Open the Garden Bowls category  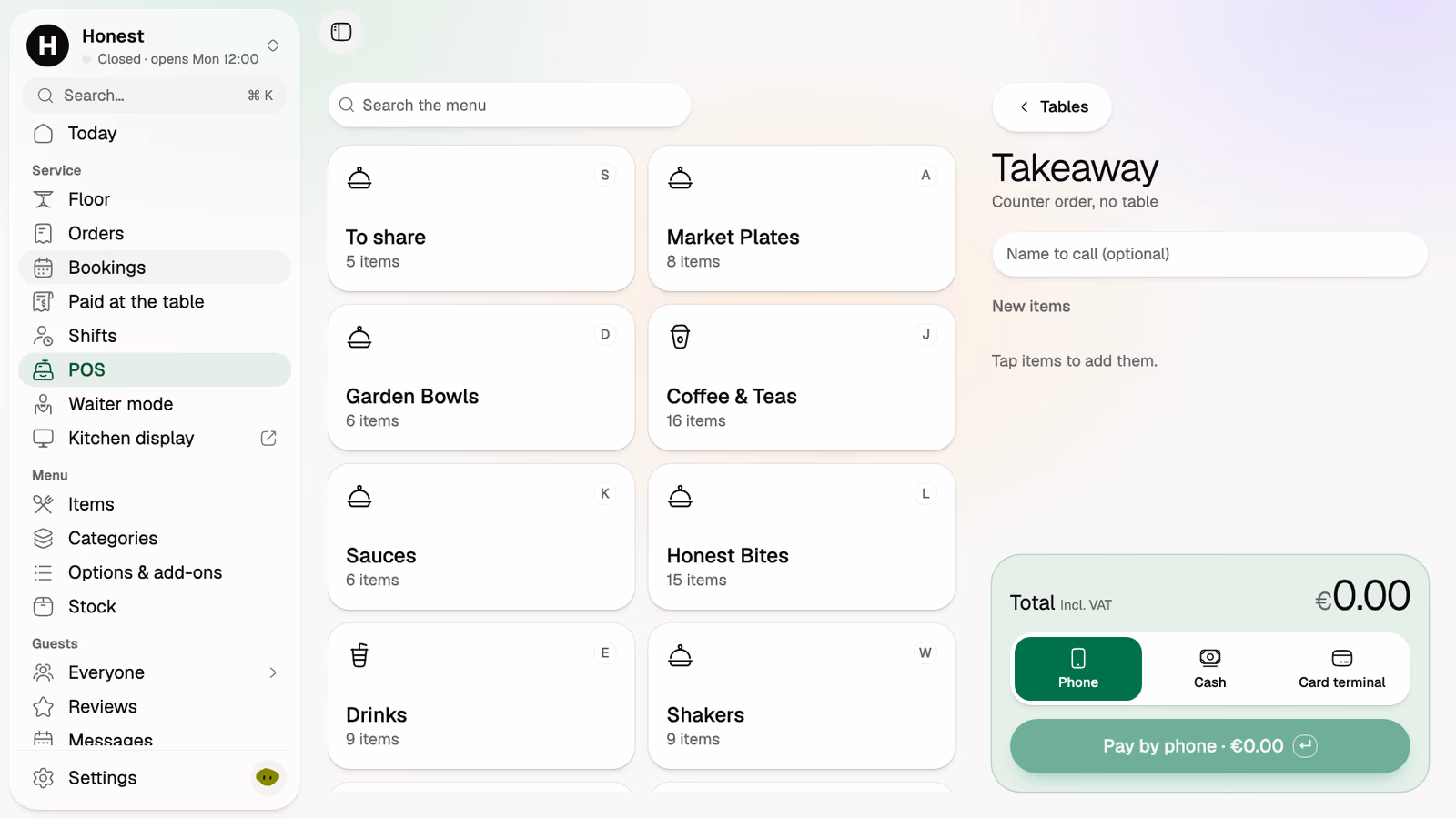tap(481, 378)
